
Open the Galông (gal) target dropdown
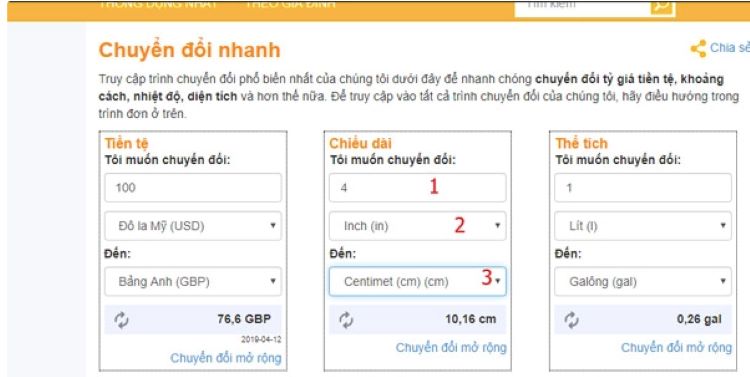coord(643,281)
